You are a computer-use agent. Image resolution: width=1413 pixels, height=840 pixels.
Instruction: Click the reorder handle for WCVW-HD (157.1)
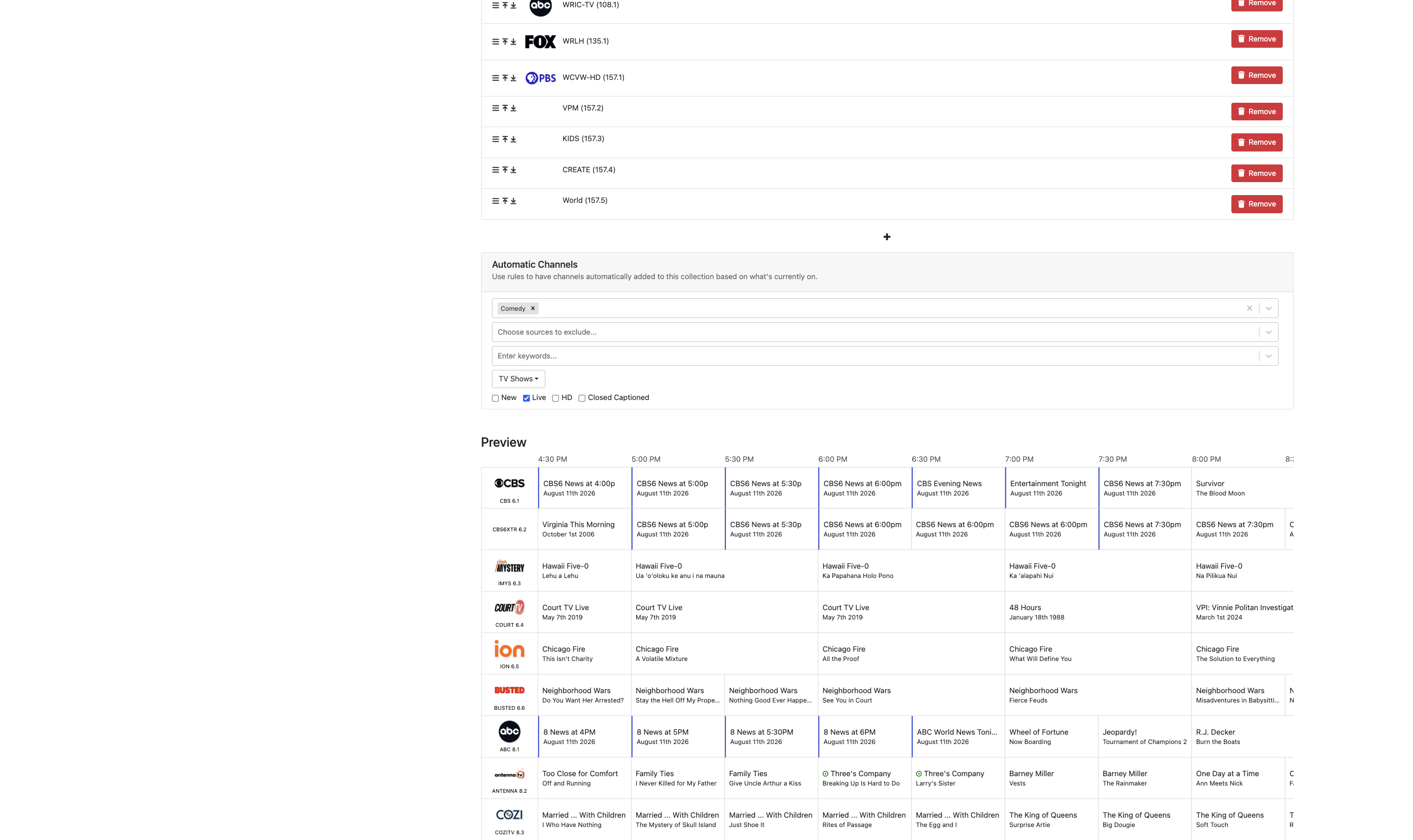click(496, 78)
